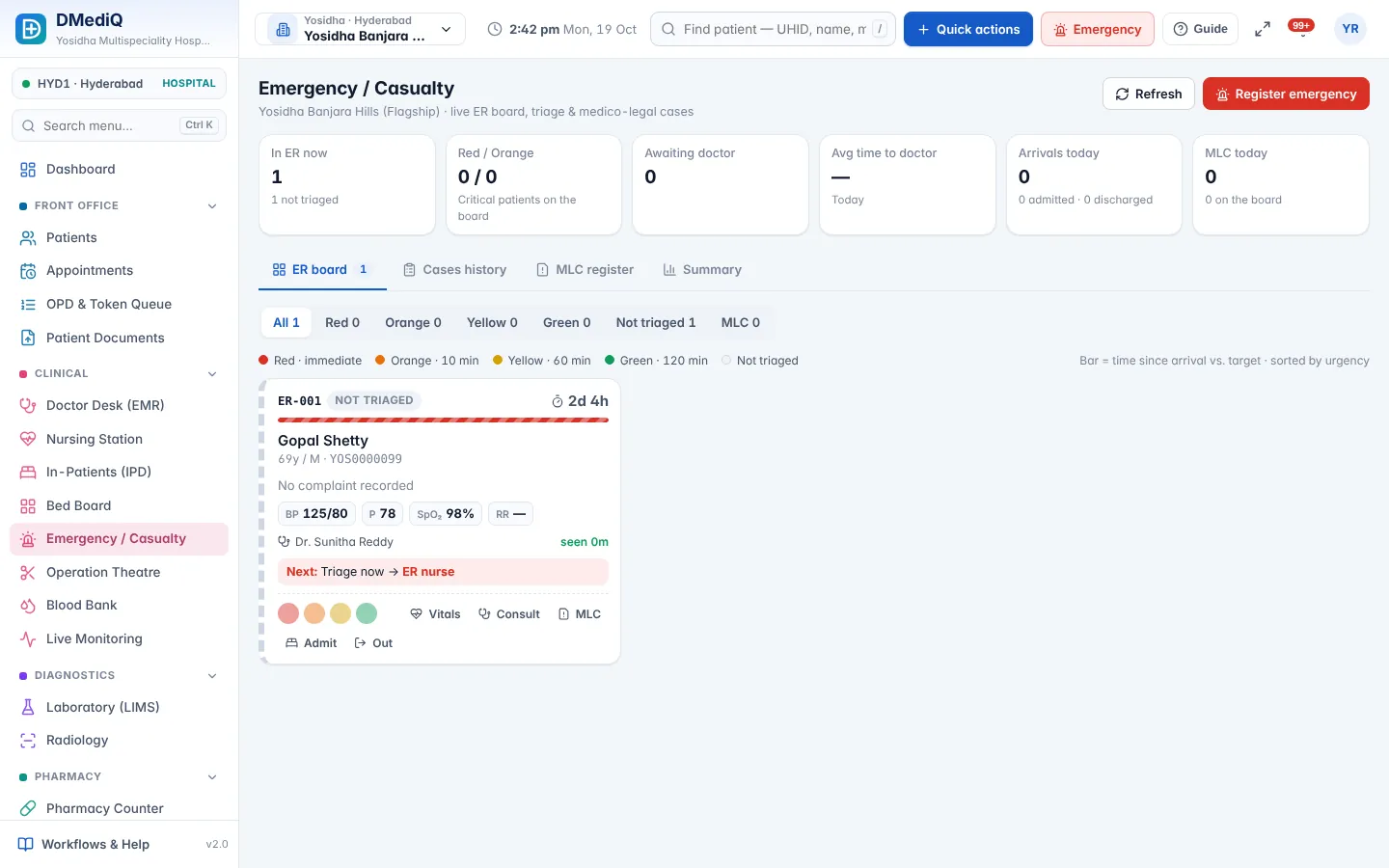Screen dimensions: 1389x868
Task: Open Dashboard from the sidebar
Action: [x=119, y=169]
